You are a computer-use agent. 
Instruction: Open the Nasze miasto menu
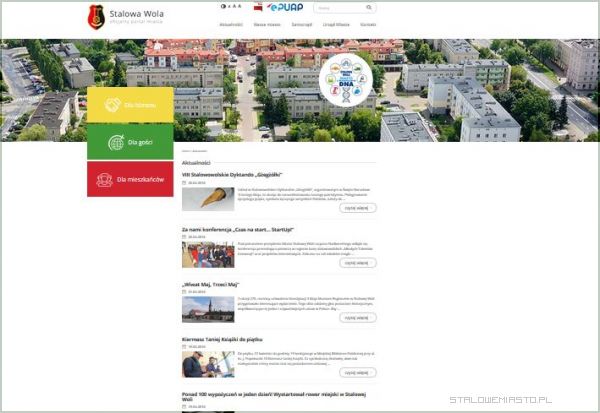point(266,23)
